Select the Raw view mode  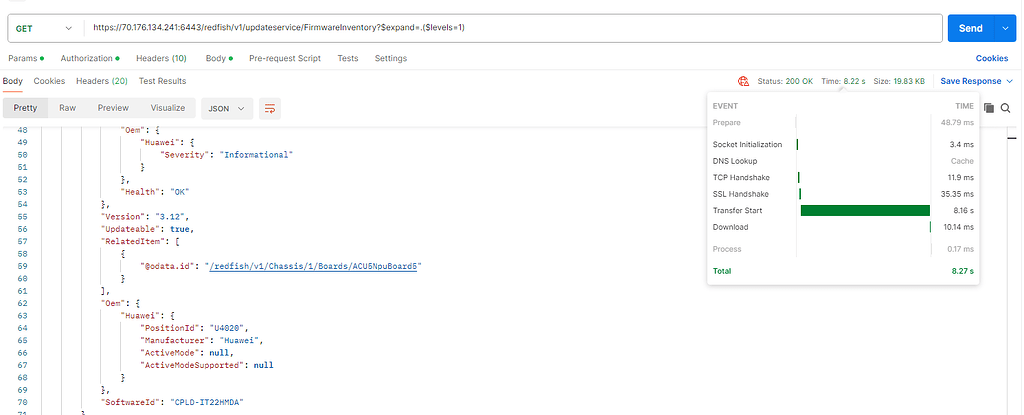tap(67, 108)
